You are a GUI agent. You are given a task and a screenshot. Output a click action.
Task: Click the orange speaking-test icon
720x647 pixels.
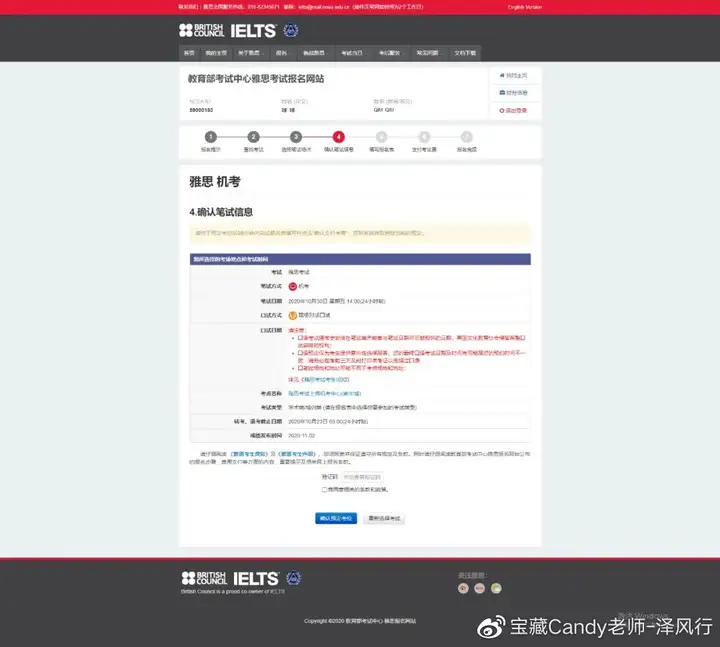point(292,315)
